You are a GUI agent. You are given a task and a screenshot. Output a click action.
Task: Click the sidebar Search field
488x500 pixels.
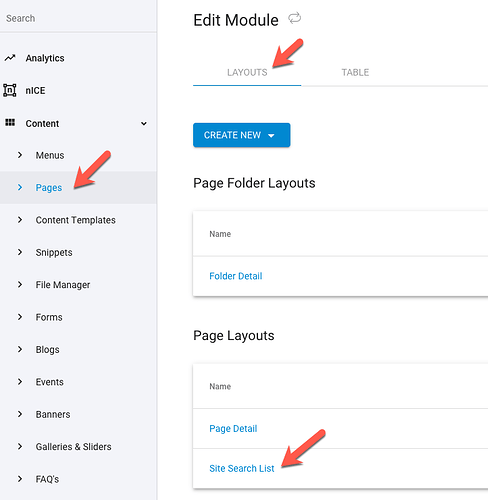tap(78, 18)
